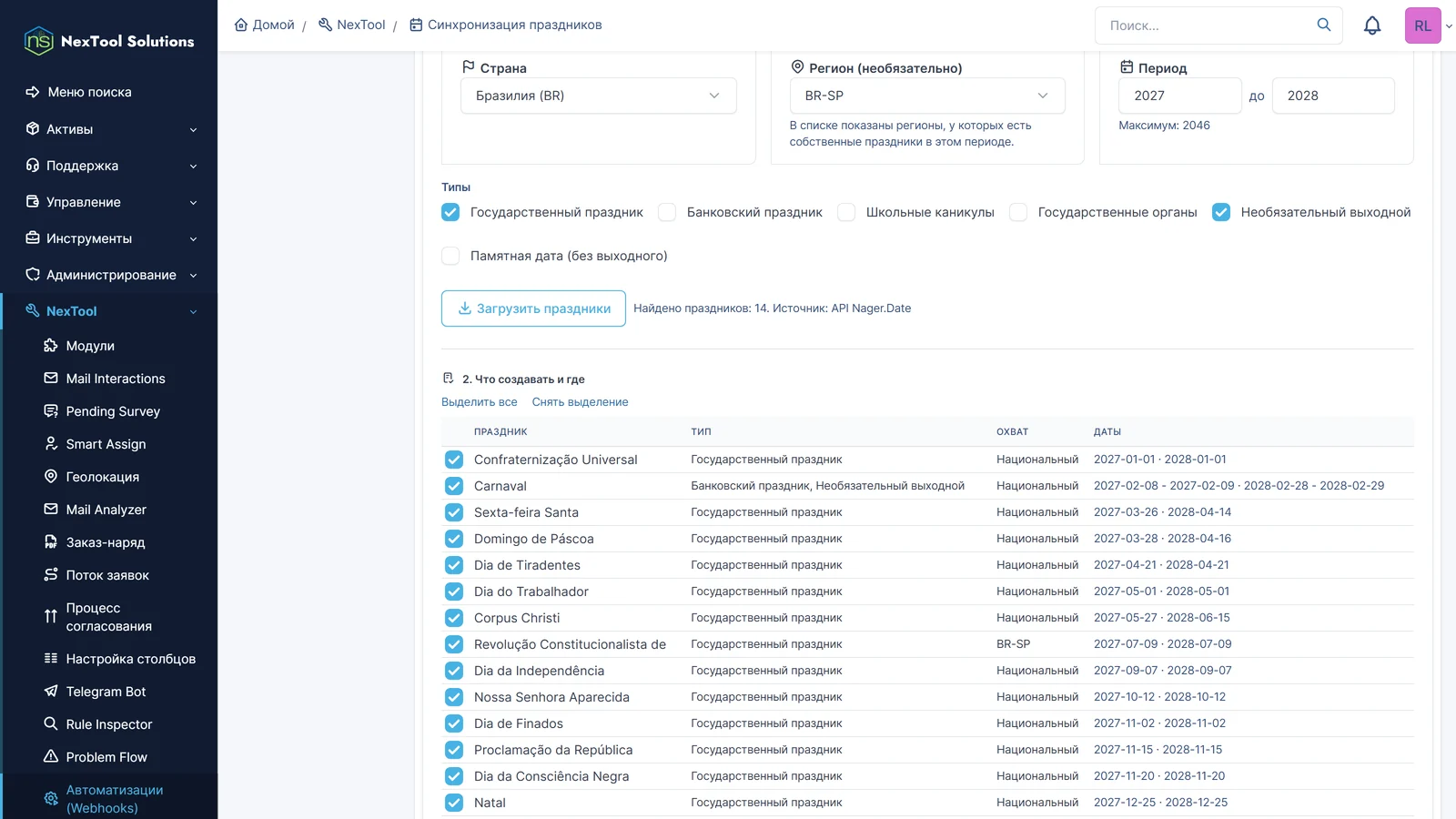Click the Telegram Bot paper-plane icon

tap(51, 692)
